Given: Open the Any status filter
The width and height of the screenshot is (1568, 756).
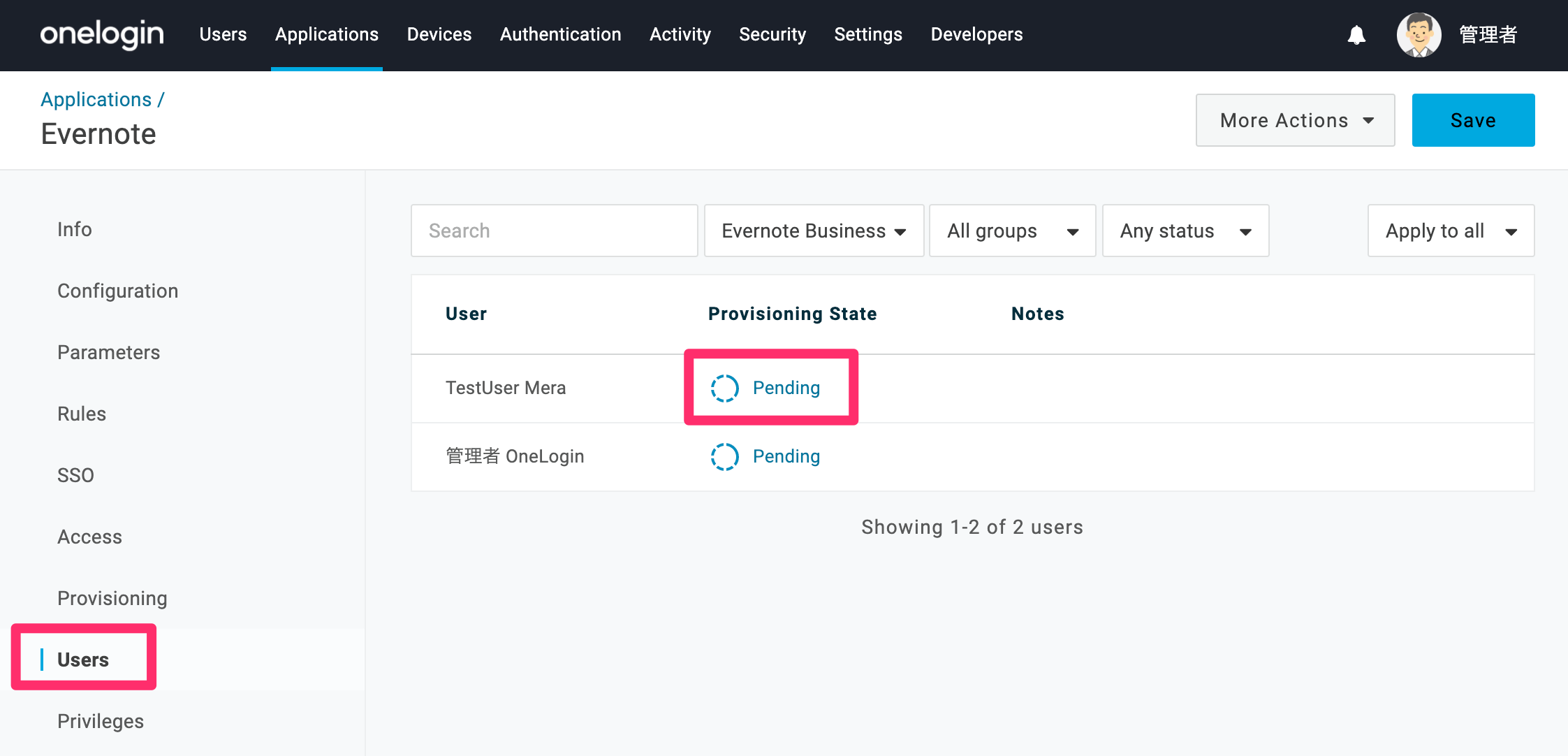Looking at the screenshot, I should click(1185, 231).
